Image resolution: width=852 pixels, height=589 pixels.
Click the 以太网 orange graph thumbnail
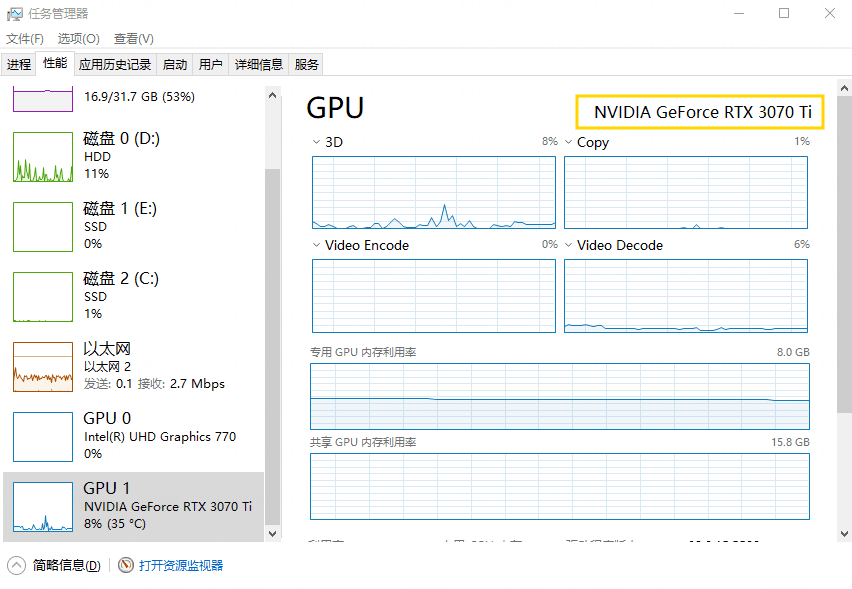[43, 367]
